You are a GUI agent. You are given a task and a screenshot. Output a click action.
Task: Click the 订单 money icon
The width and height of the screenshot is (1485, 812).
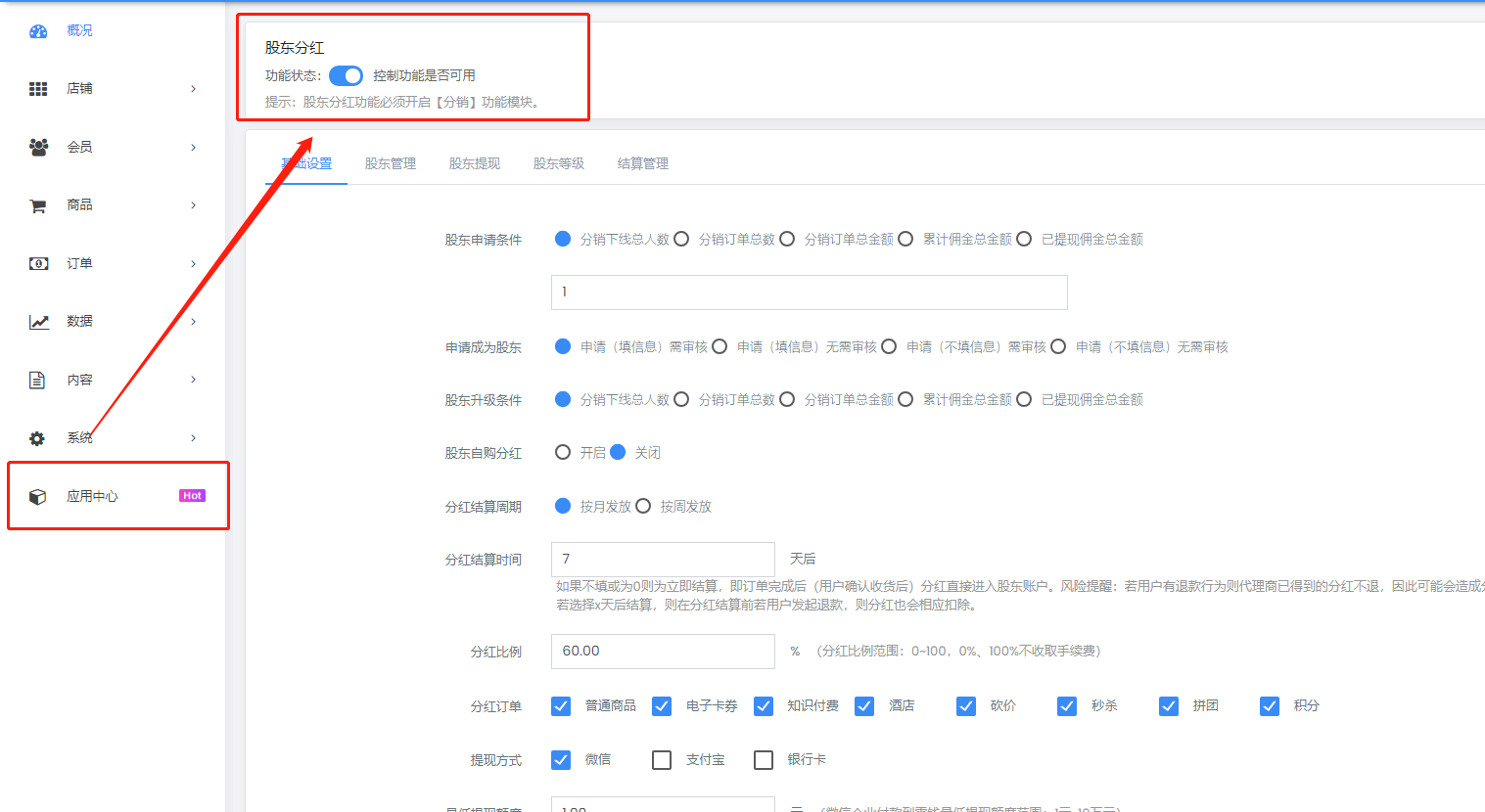point(38,263)
